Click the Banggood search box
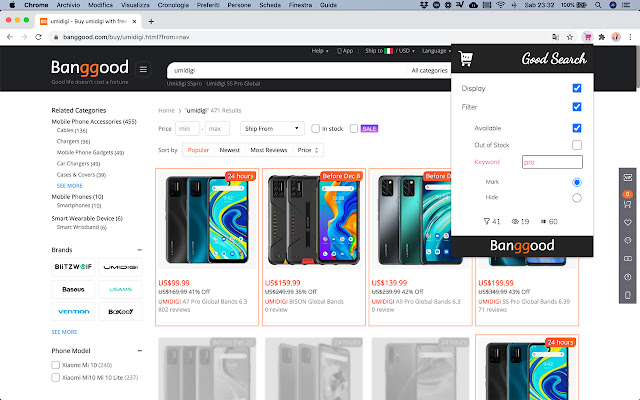This screenshot has height=400, width=640. click(286, 71)
